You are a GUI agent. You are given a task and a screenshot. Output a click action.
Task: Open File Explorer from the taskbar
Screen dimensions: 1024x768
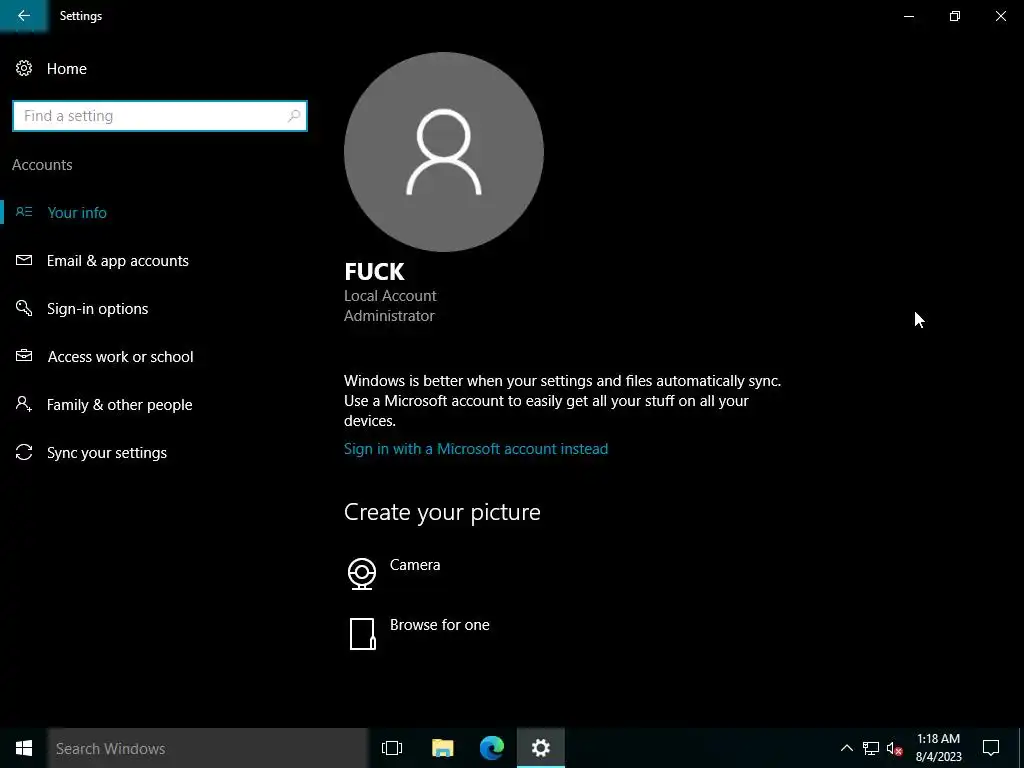pyautogui.click(x=442, y=748)
